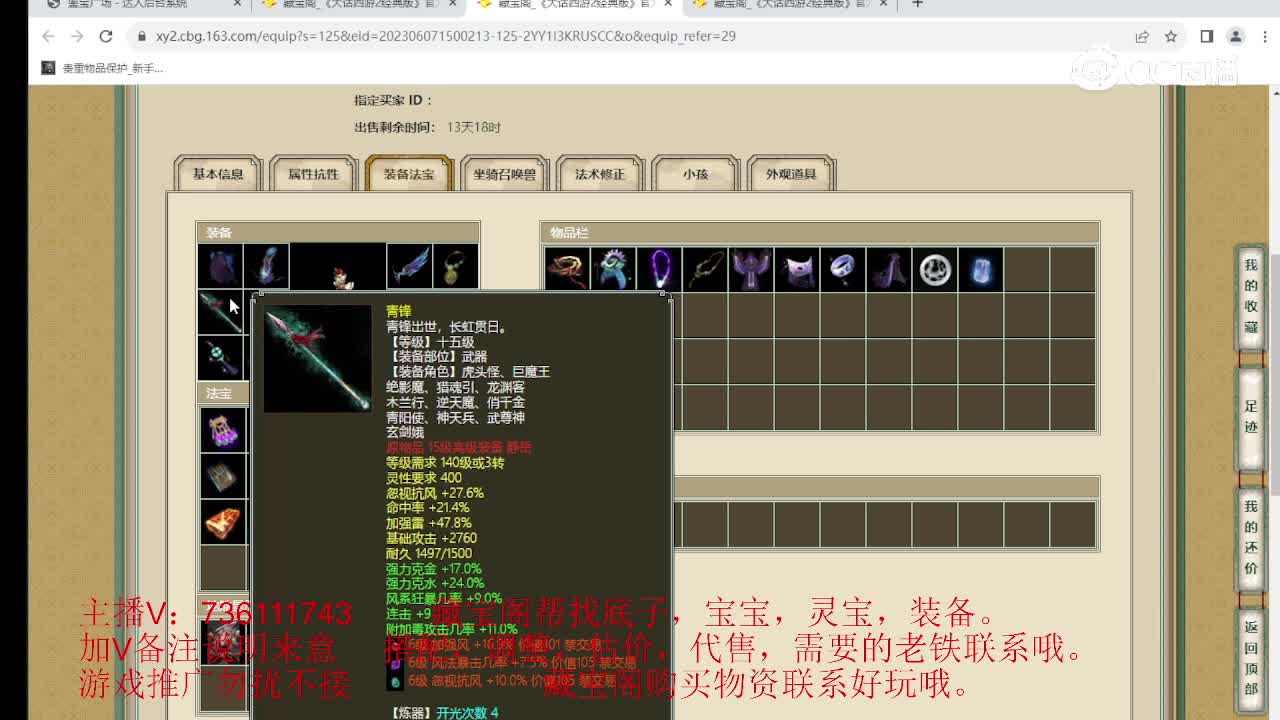This screenshot has width=1280, height=720.
Task: Click the green spear weapon icon in 装备 panel
Action: click(x=220, y=313)
